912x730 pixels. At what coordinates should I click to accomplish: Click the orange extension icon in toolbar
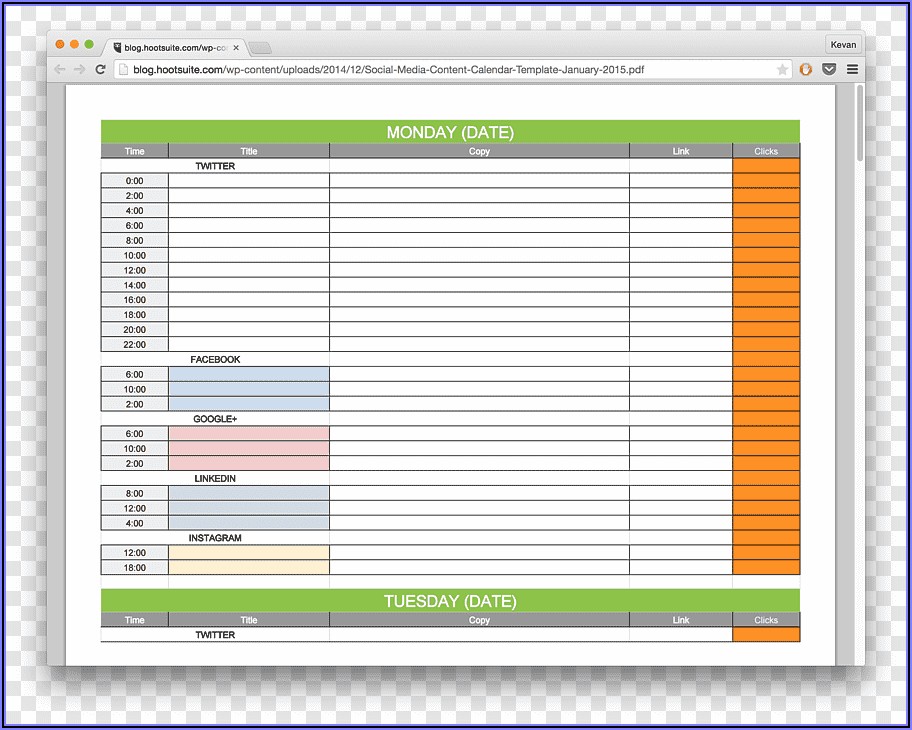click(x=807, y=70)
